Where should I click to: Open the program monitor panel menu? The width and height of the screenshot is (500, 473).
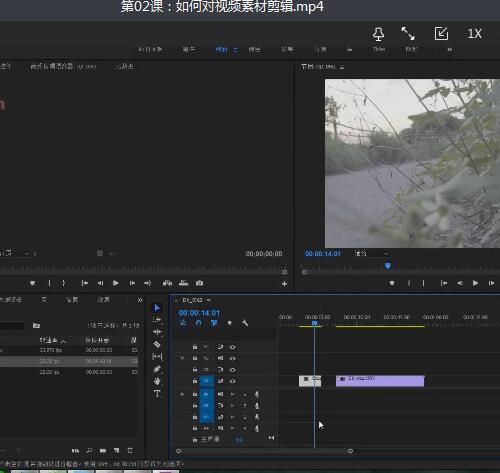(342, 67)
